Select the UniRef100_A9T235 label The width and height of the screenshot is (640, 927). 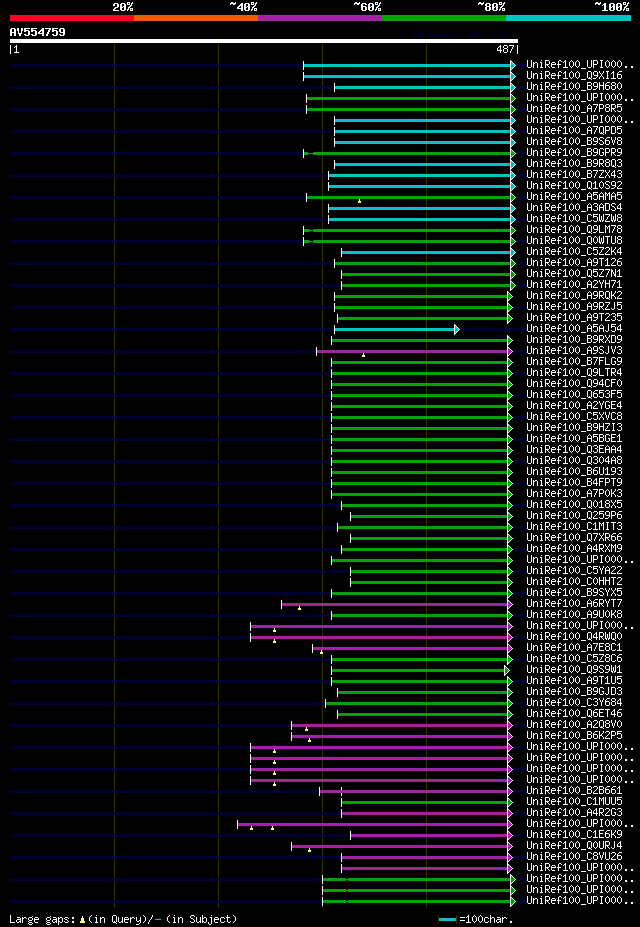coord(574,317)
